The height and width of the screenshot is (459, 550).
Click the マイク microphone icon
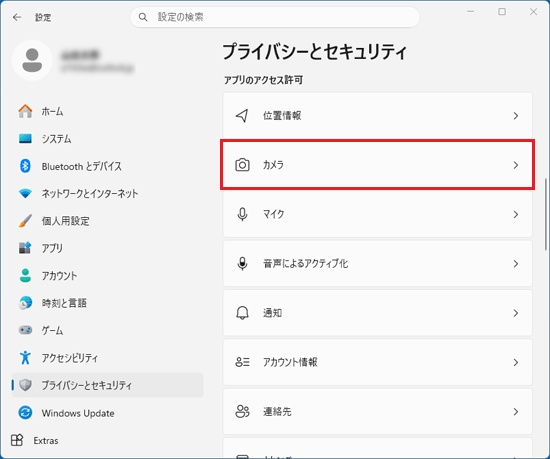(x=242, y=214)
